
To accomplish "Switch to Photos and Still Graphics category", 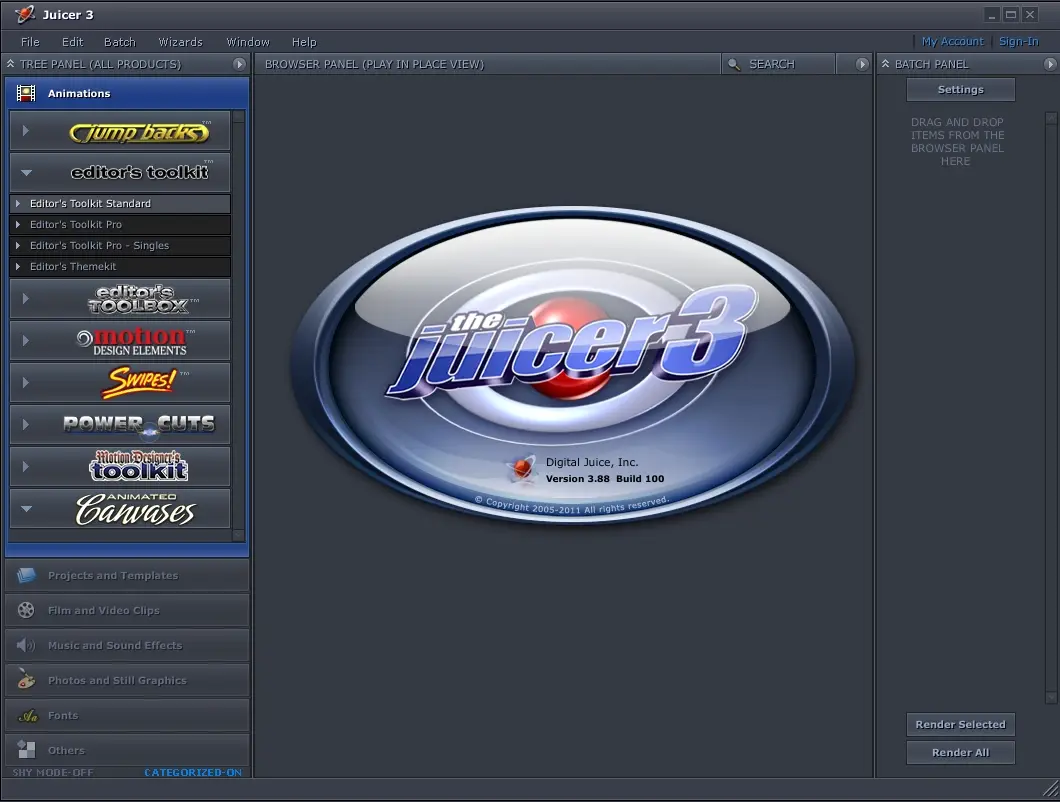I will pyautogui.click(x=127, y=680).
